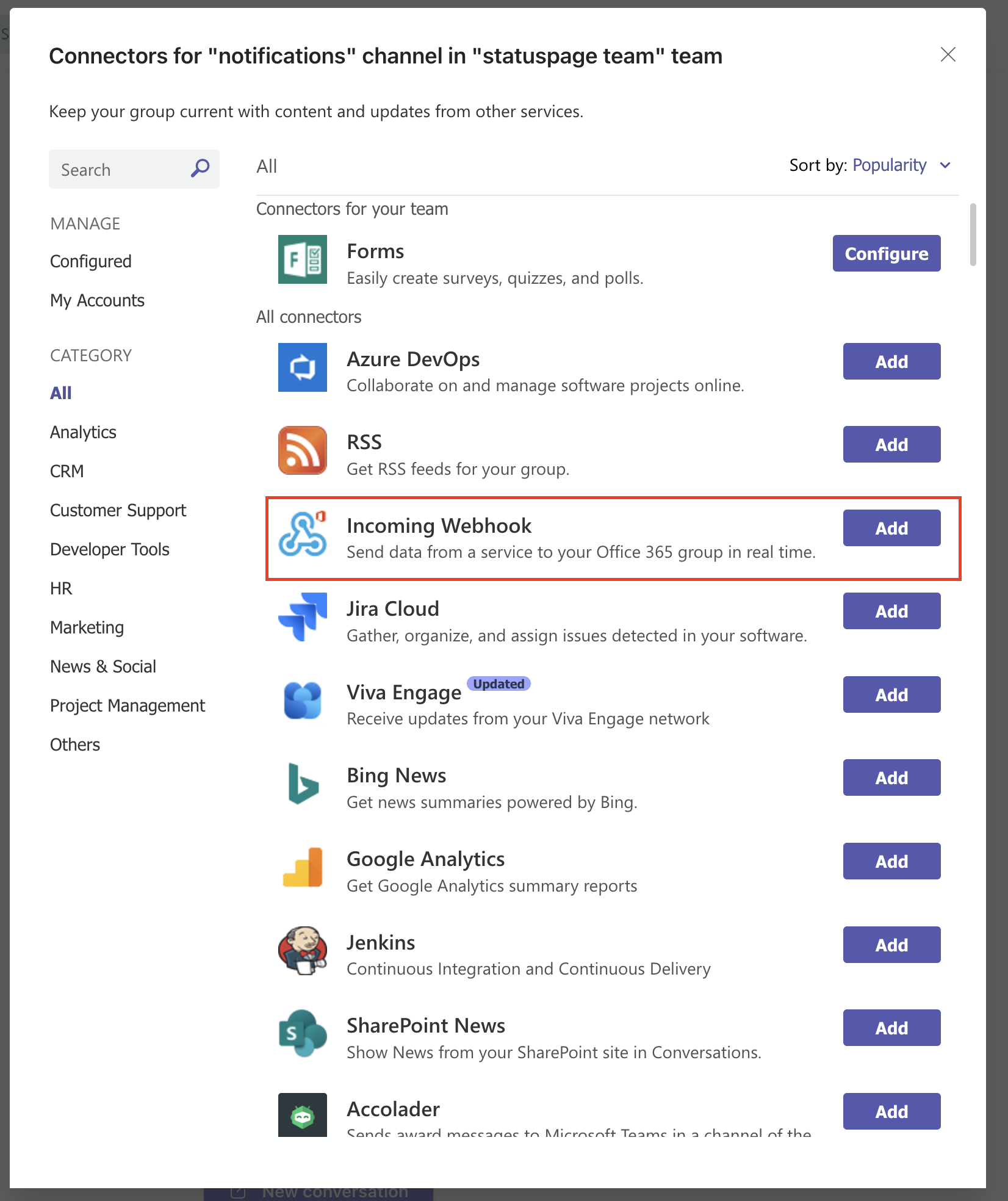
Task: Click the Forms connector icon
Action: click(302, 259)
